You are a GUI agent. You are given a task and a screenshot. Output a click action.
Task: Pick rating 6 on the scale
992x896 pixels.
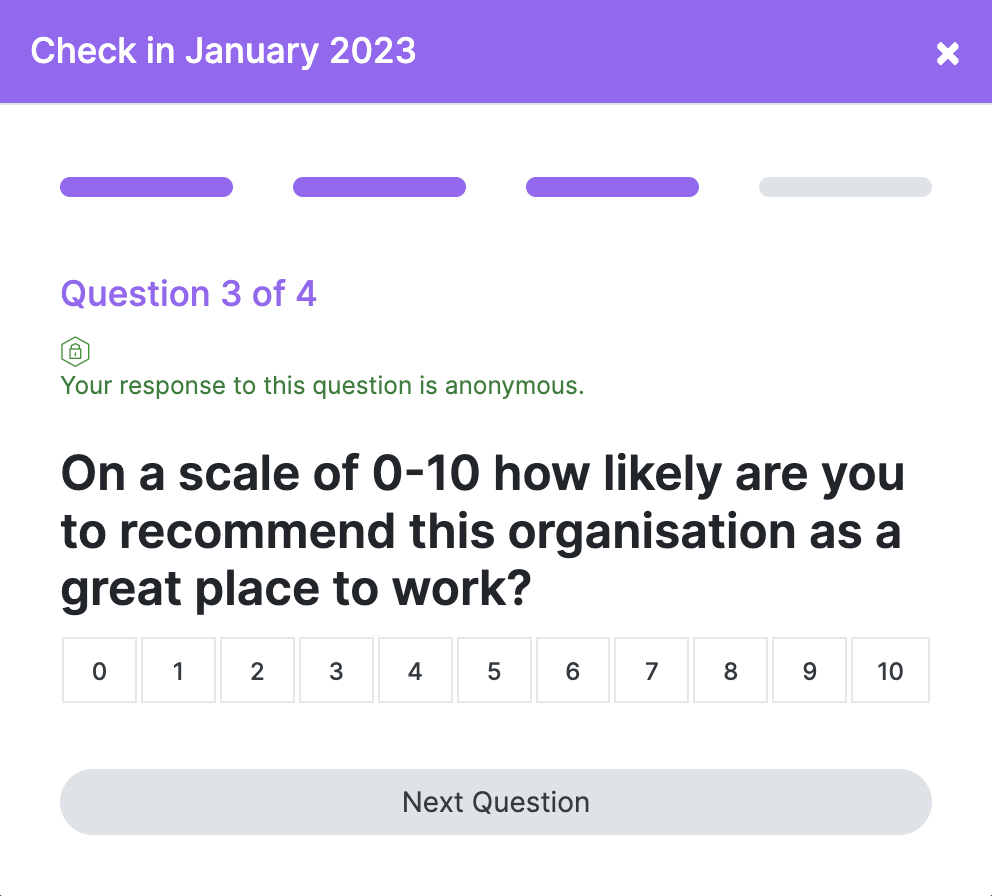tap(573, 670)
